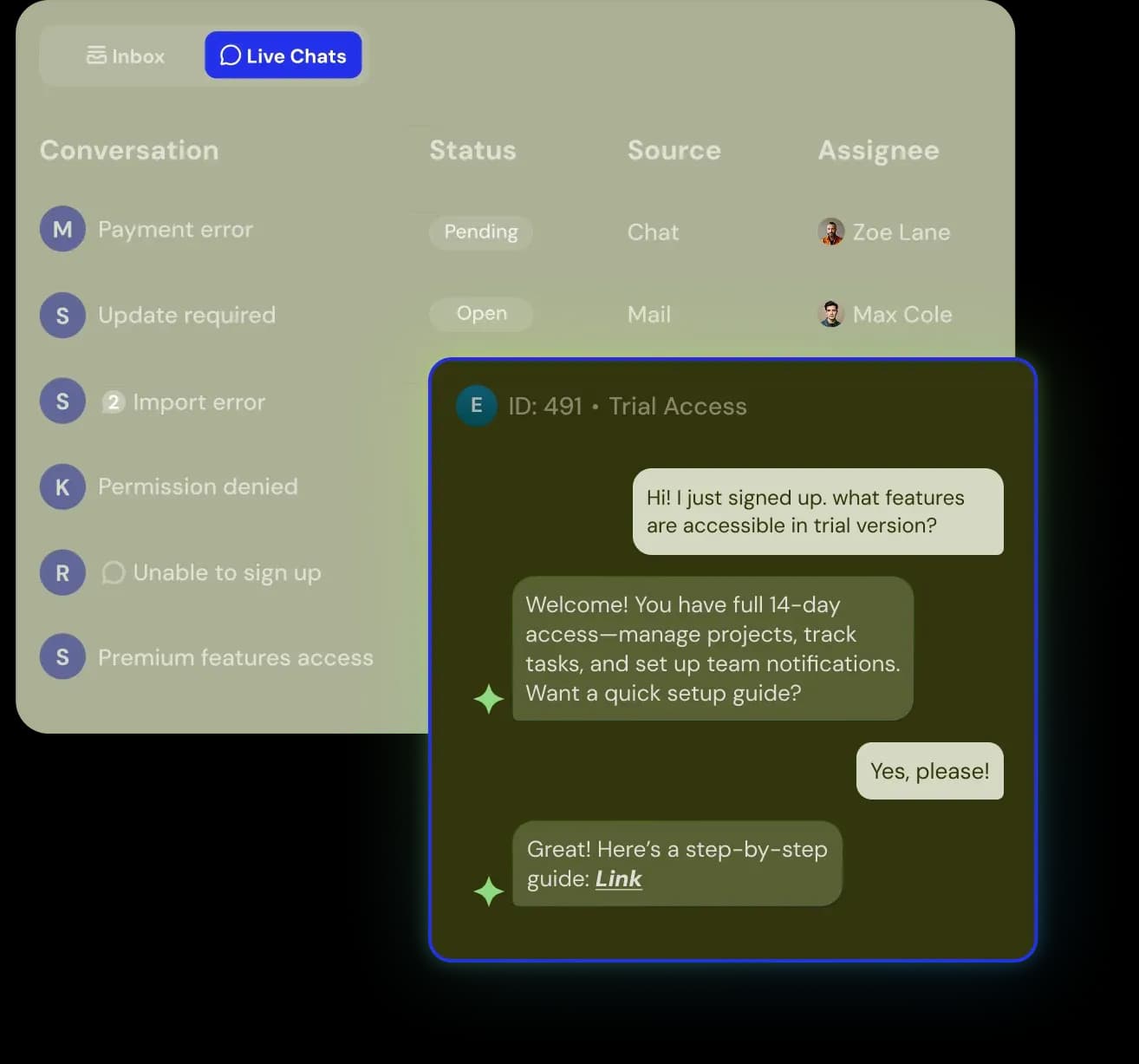
Task: Click the Open status badge for Update required
Action: pos(480,314)
